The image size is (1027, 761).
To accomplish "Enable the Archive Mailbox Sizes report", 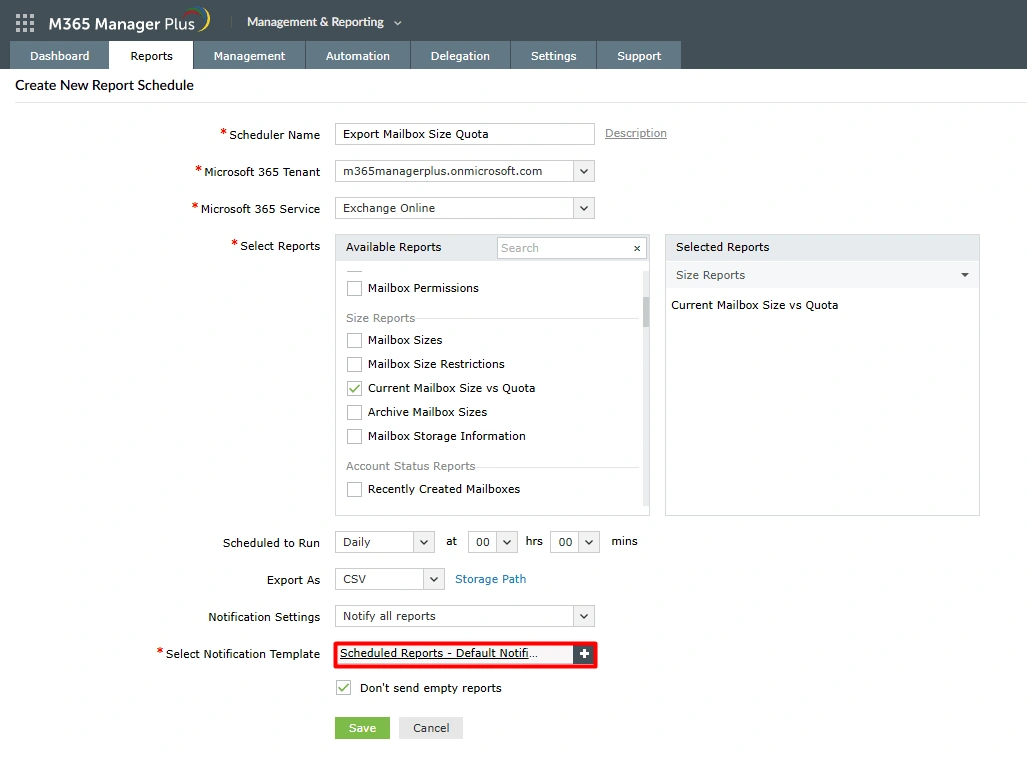I will (354, 412).
